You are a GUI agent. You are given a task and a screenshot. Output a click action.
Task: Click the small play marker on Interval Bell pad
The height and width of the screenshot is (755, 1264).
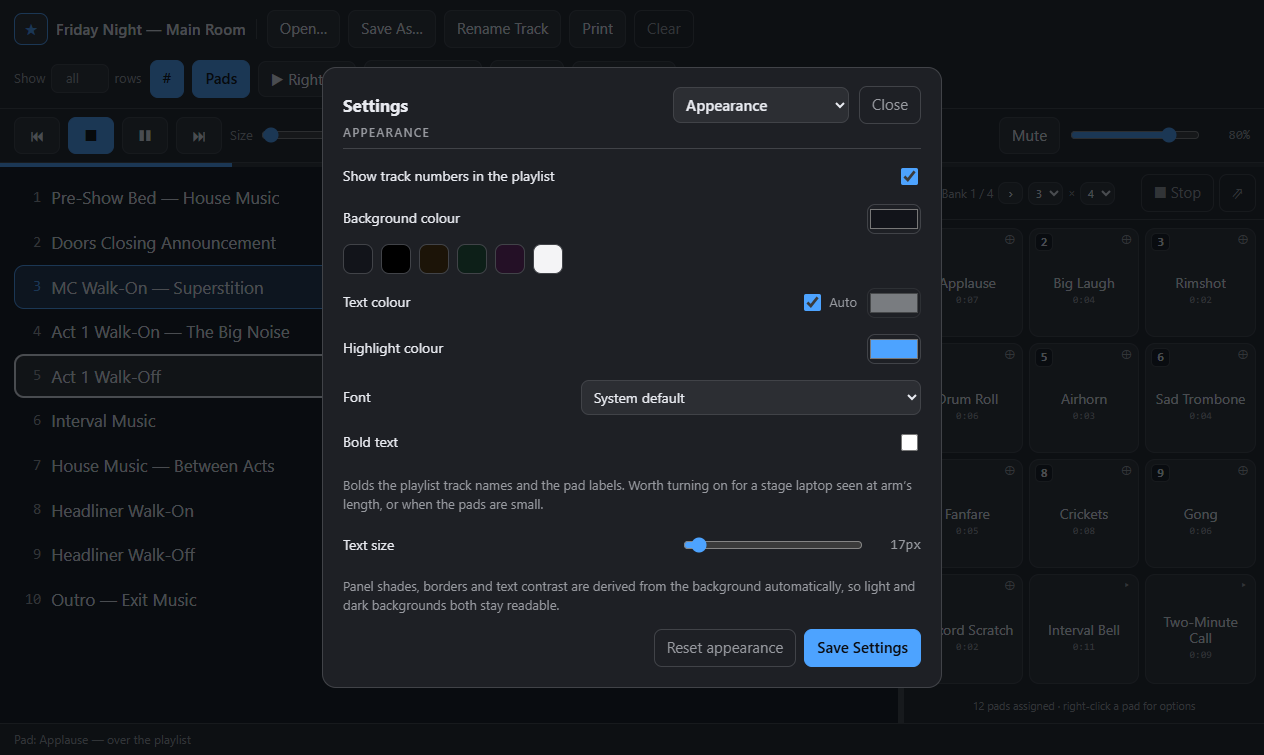1127,585
